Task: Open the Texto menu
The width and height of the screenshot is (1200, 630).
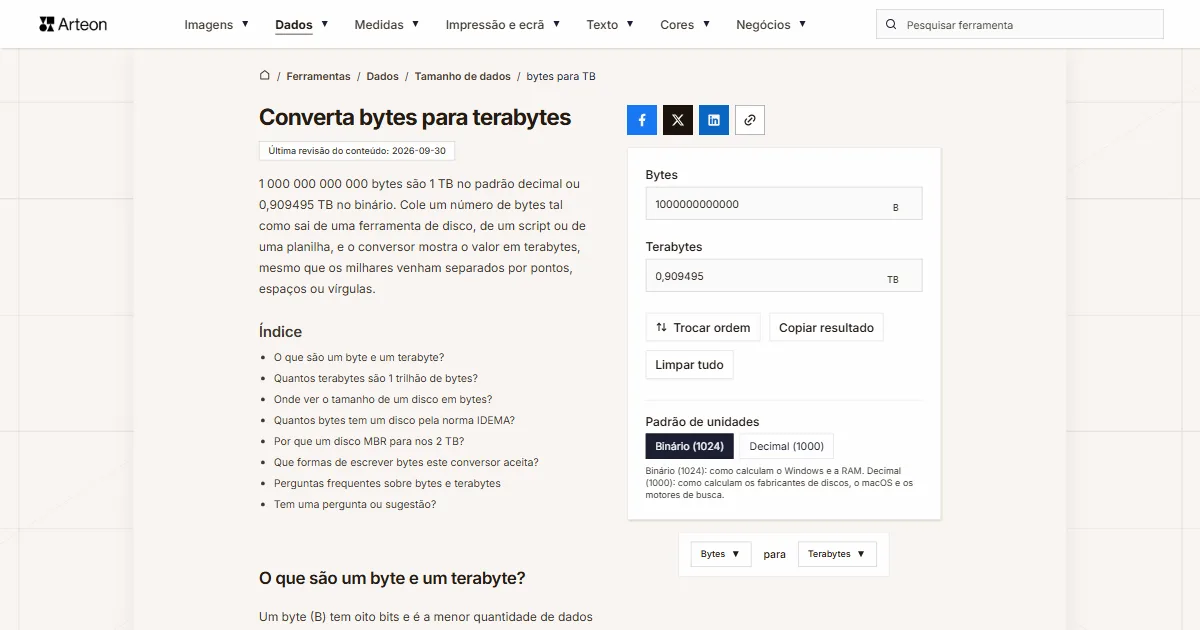Action: point(610,25)
